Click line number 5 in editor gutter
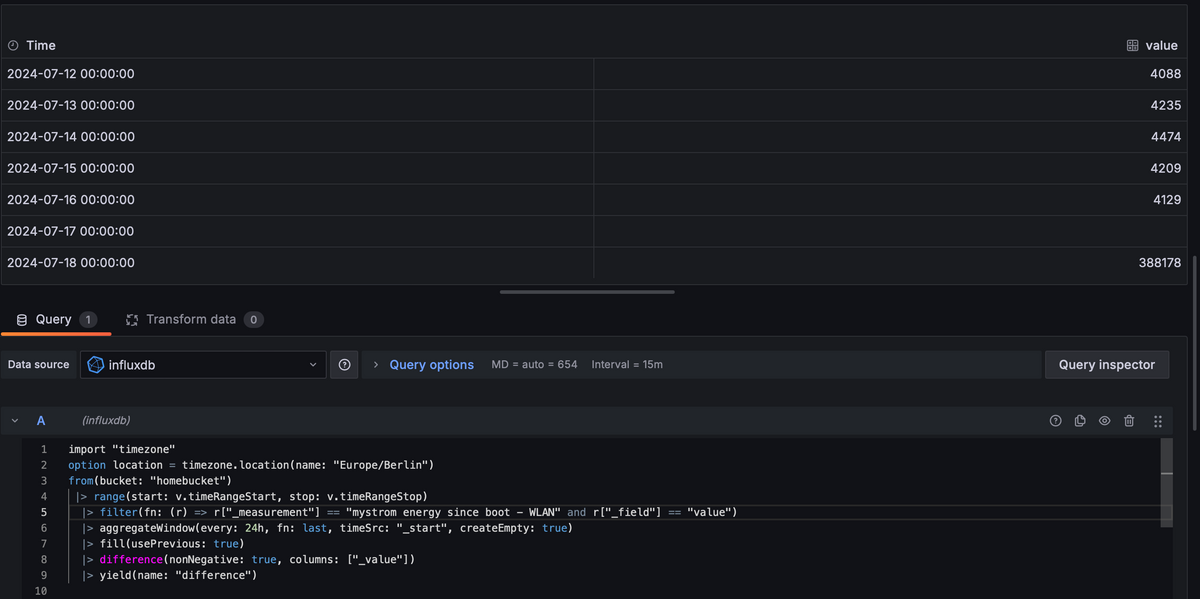The width and height of the screenshot is (1200, 599). point(43,513)
